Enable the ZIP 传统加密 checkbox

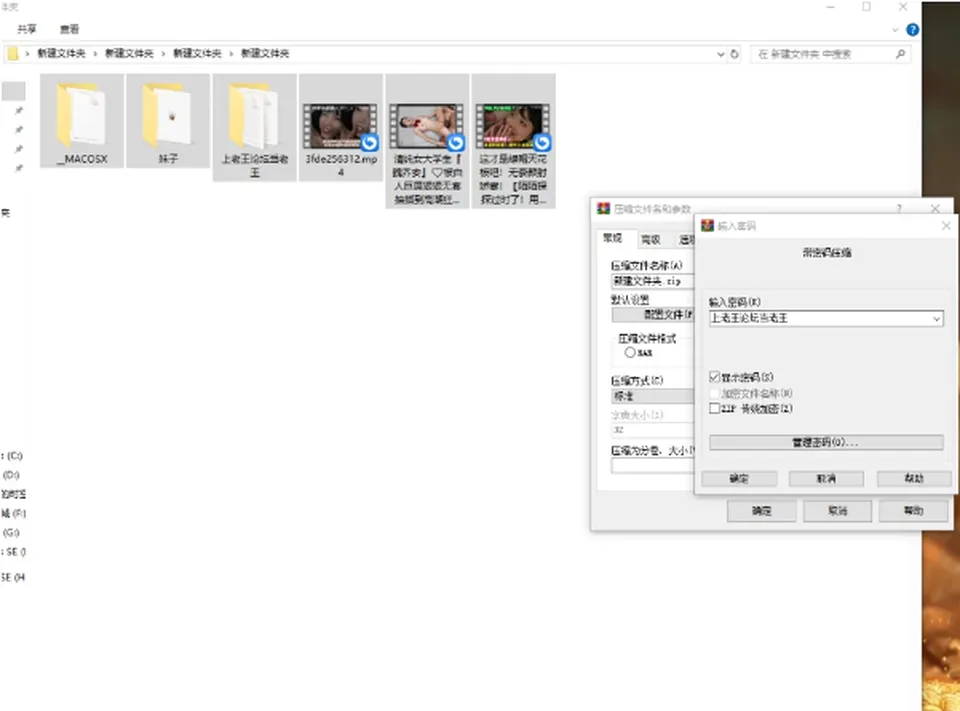tap(714, 408)
